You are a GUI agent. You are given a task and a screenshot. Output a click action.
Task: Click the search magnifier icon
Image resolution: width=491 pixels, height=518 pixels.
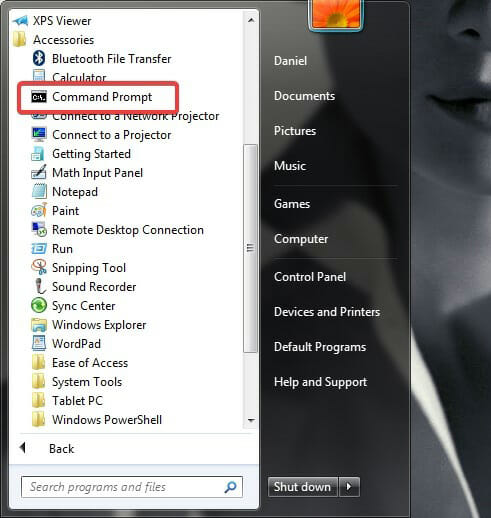tap(230, 487)
